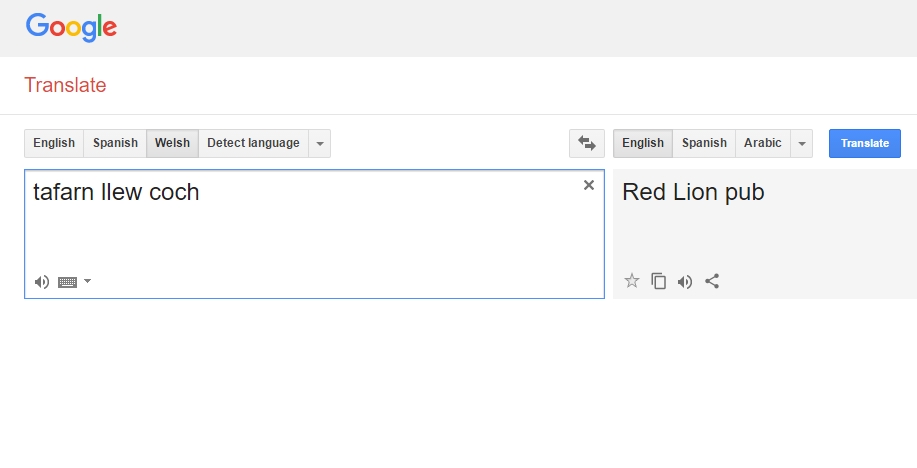Open input tools dropdown arrow beside keyboard

click(87, 281)
